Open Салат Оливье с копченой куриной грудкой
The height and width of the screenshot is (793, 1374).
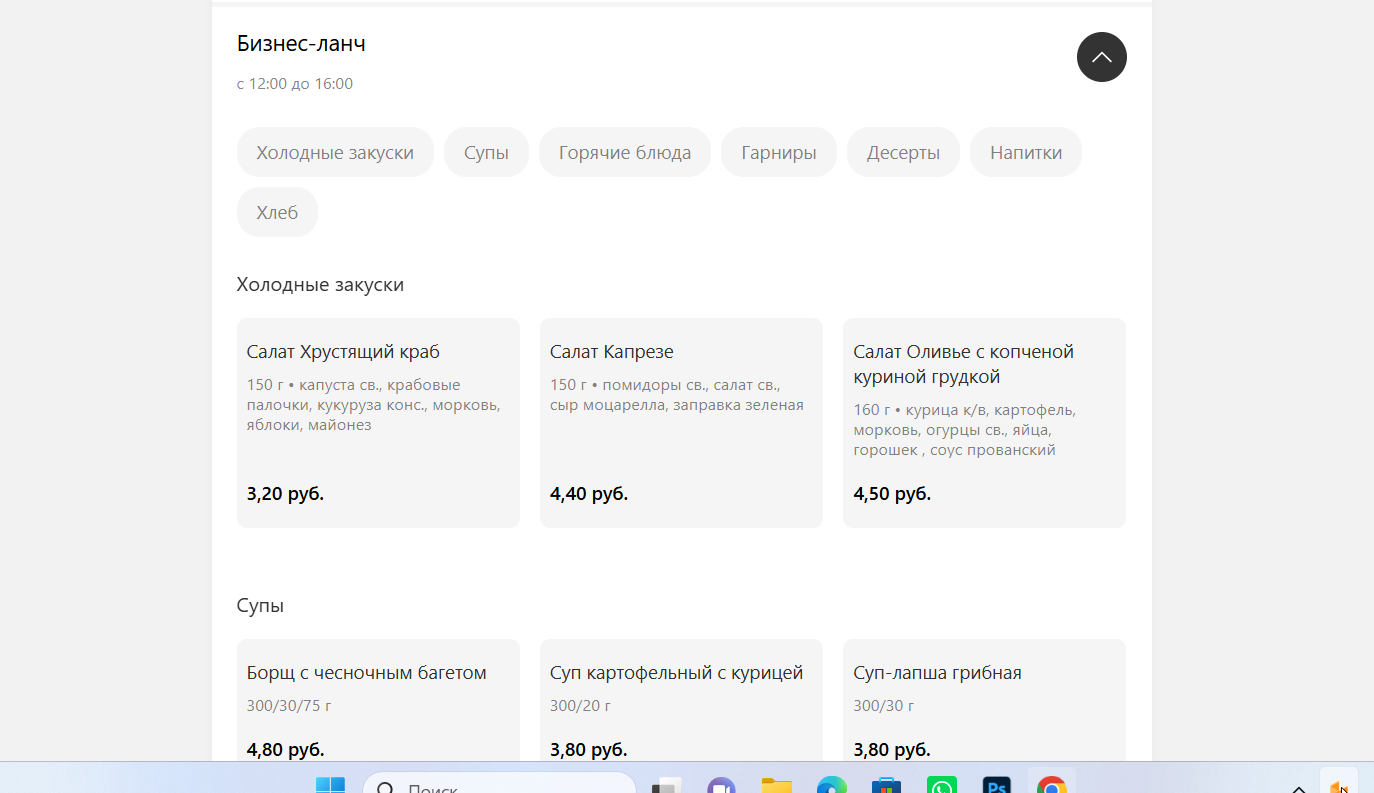tap(984, 423)
